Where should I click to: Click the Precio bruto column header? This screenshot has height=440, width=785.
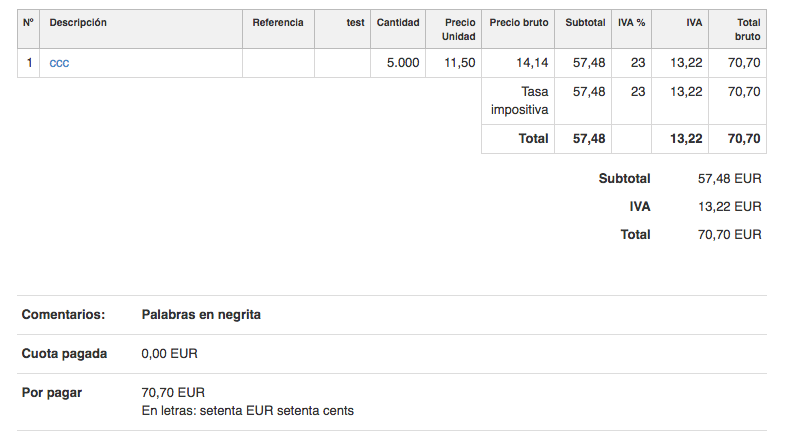coord(519,22)
